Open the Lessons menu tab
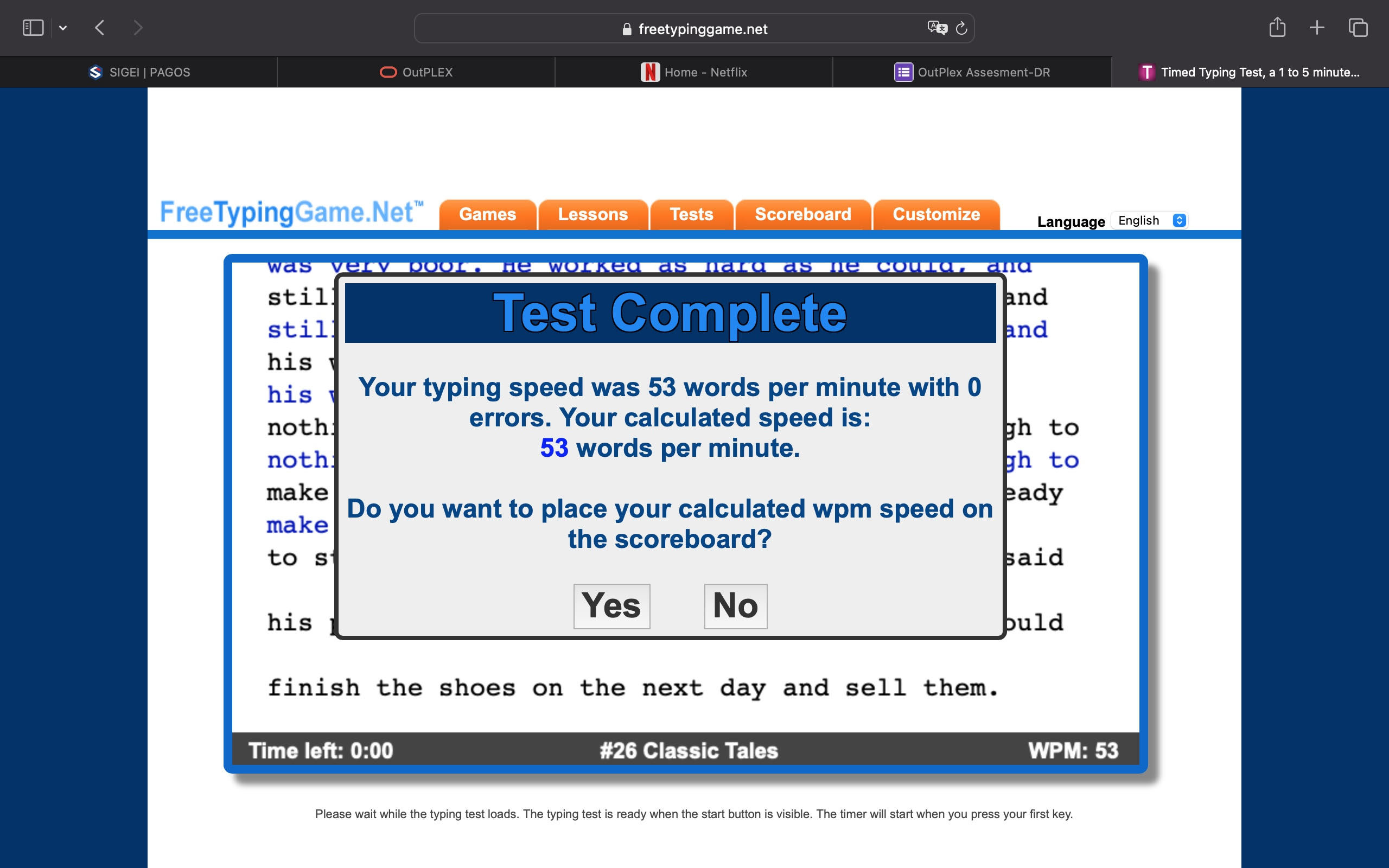 593,215
